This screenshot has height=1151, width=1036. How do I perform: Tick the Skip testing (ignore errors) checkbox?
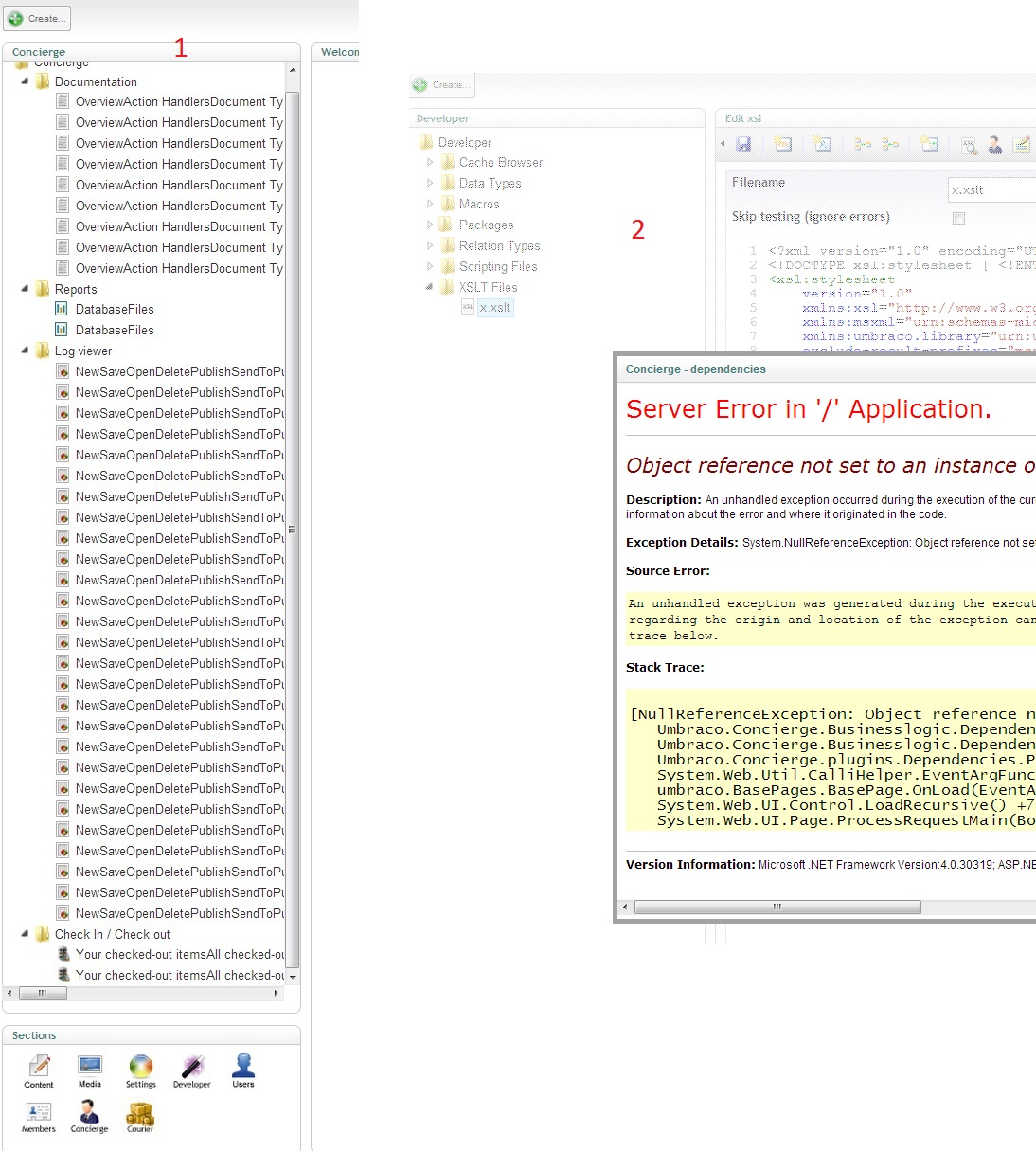pos(958,218)
